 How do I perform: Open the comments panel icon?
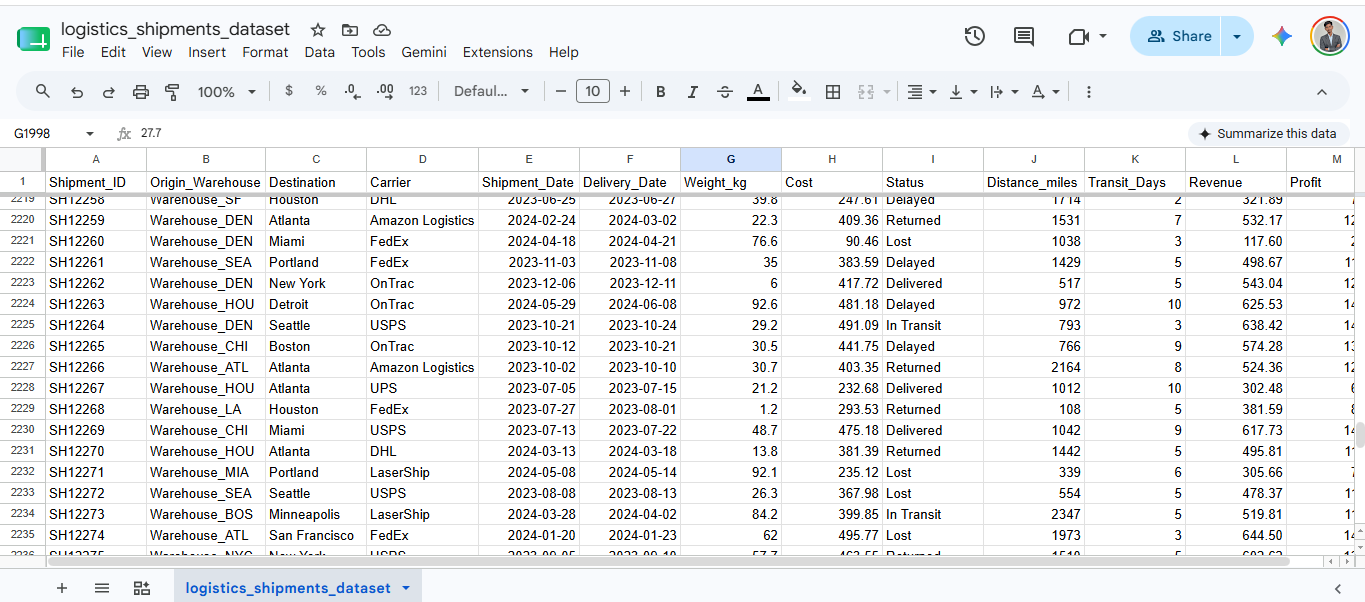tap(1024, 36)
